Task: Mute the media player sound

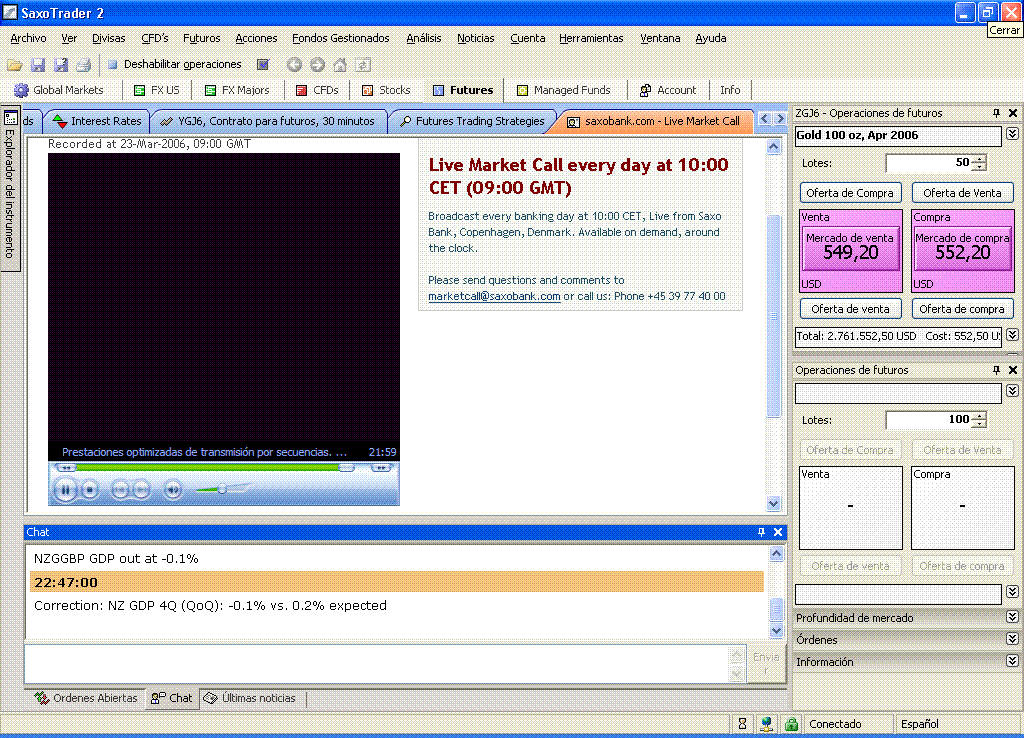Action: point(173,489)
